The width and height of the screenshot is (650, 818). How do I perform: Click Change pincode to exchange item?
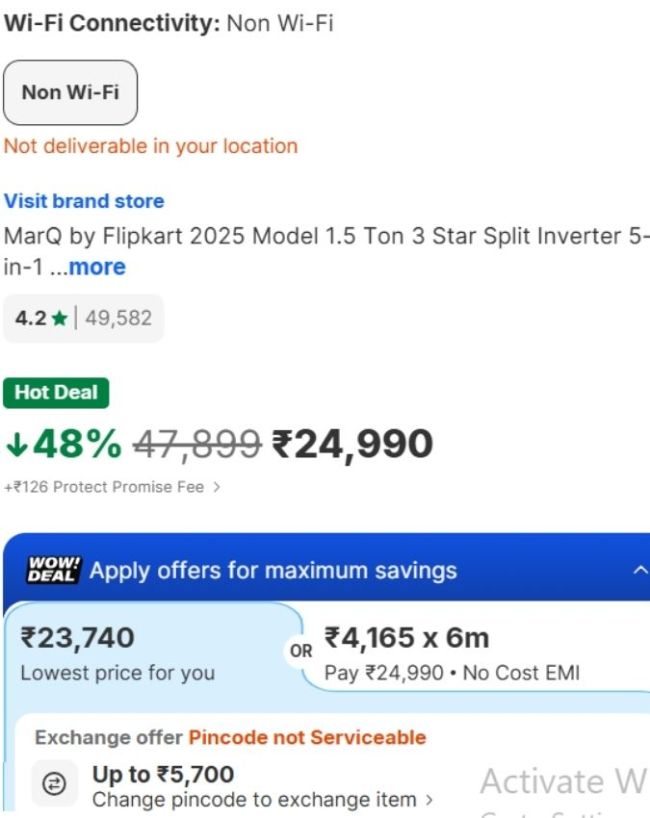(263, 799)
